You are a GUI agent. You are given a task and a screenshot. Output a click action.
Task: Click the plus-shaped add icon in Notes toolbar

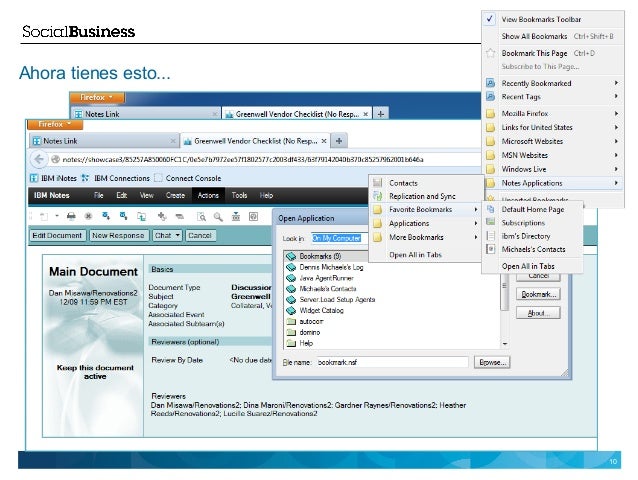click(162, 216)
